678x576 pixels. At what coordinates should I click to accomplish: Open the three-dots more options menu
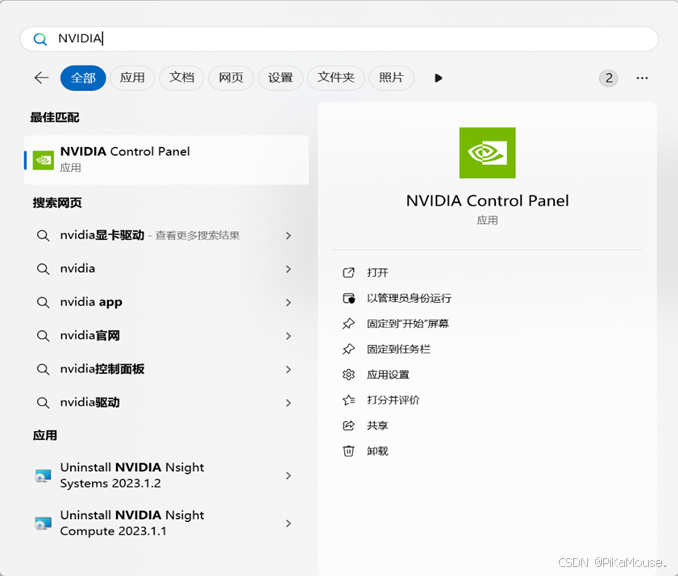click(x=642, y=78)
